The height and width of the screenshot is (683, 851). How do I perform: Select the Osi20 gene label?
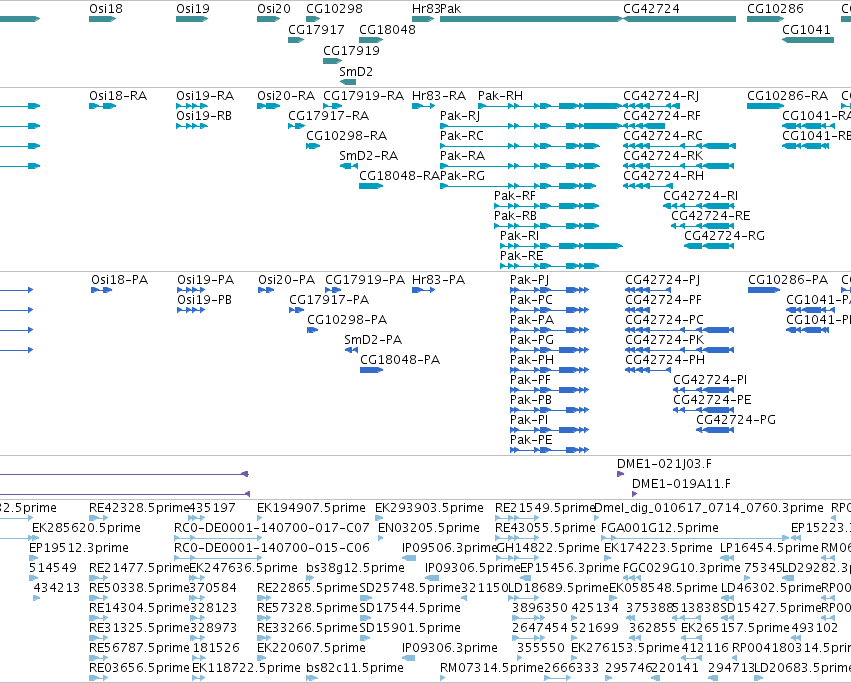[274, 9]
